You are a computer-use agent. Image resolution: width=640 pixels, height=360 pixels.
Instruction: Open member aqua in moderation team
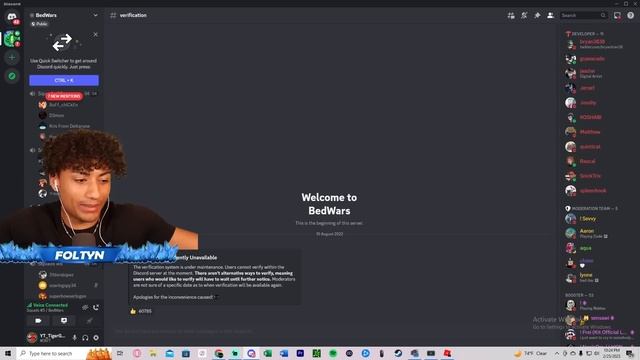597,248
